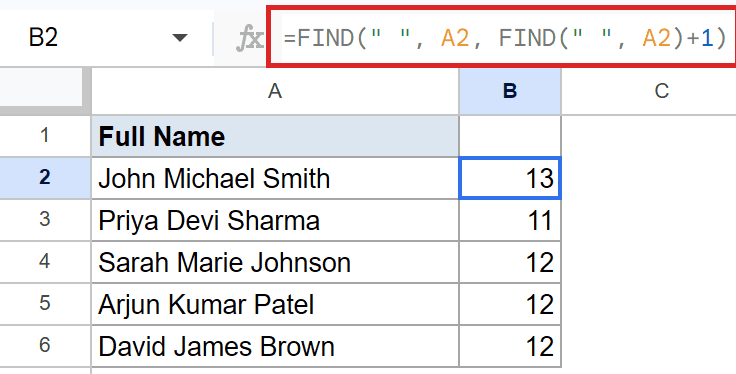Select column A header
This screenshot has height=374, width=736.
(275, 91)
